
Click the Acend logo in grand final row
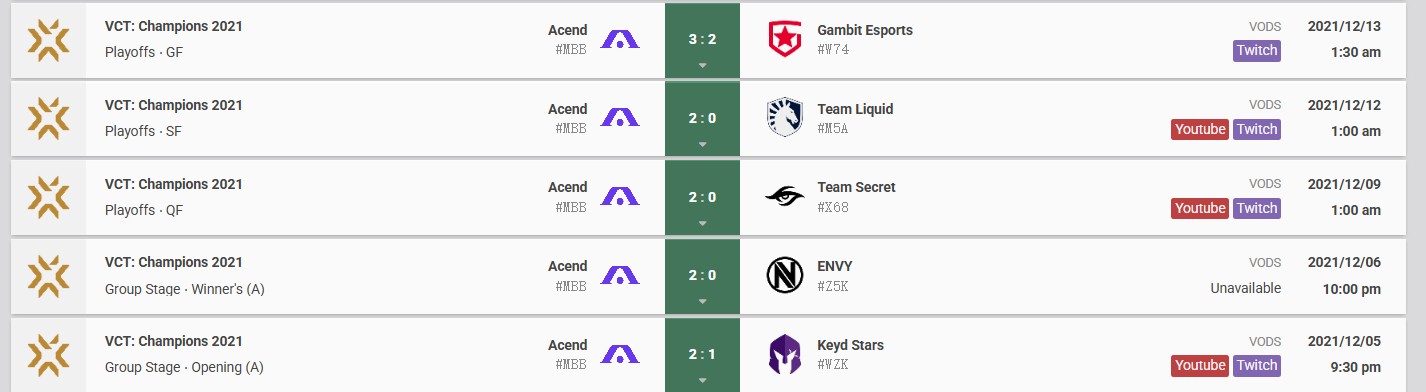[619, 40]
